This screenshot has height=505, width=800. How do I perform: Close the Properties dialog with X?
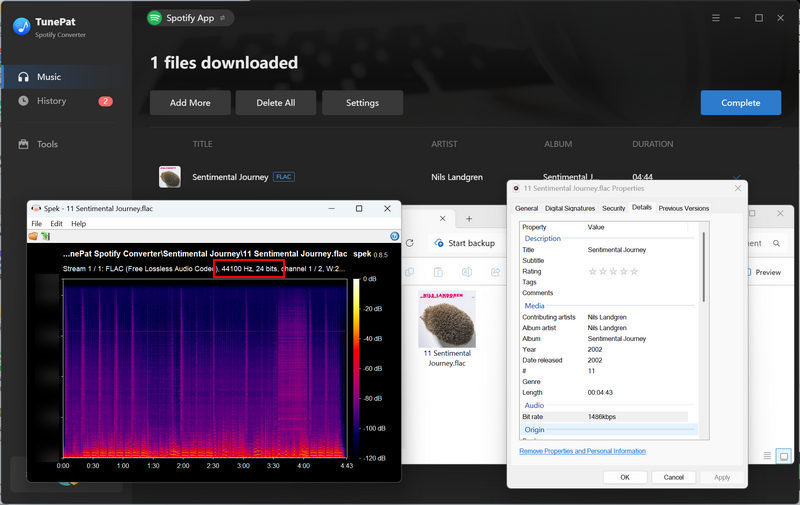pyautogui.click(x=738, y=188)
